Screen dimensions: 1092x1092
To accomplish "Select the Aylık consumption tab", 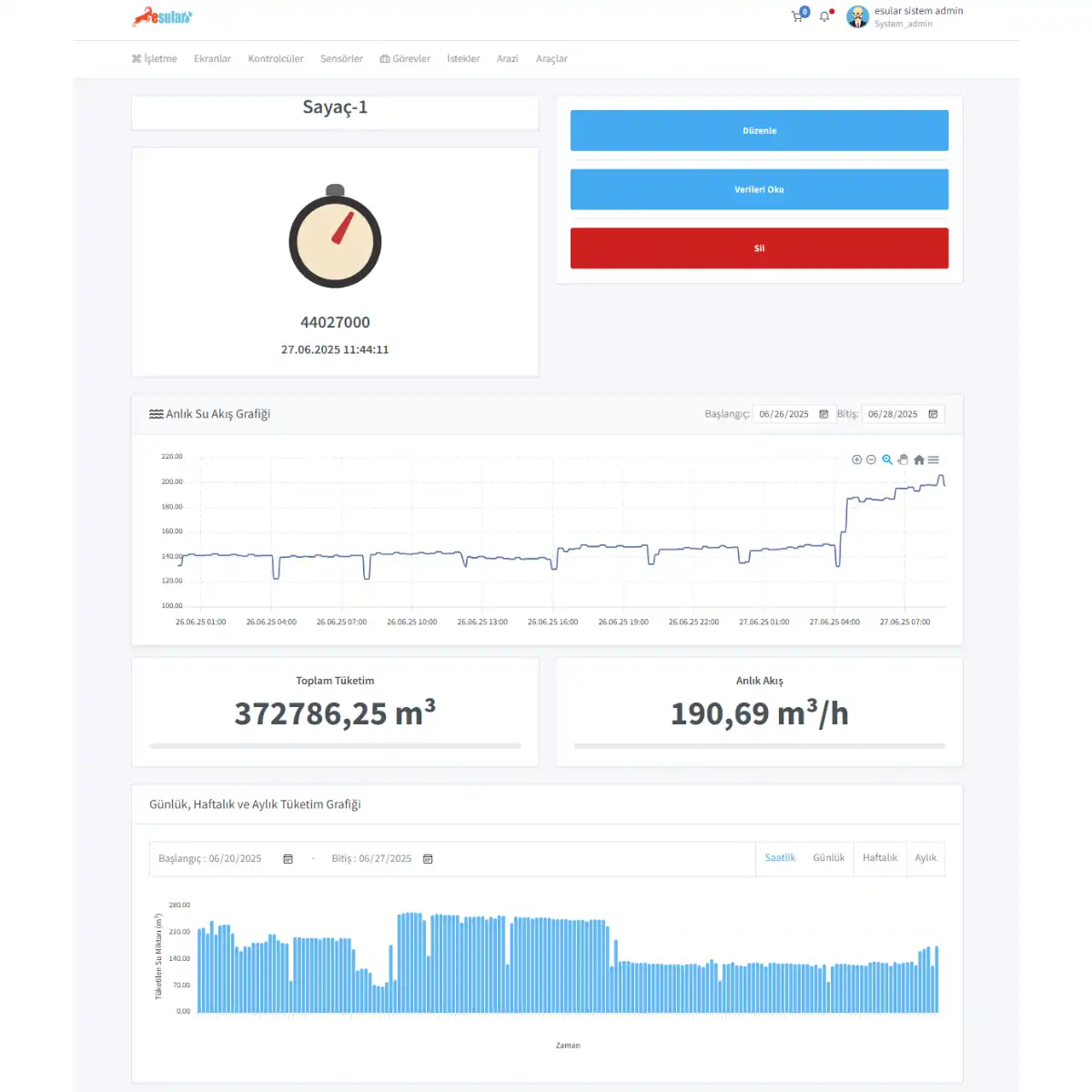I will [925, 858].
